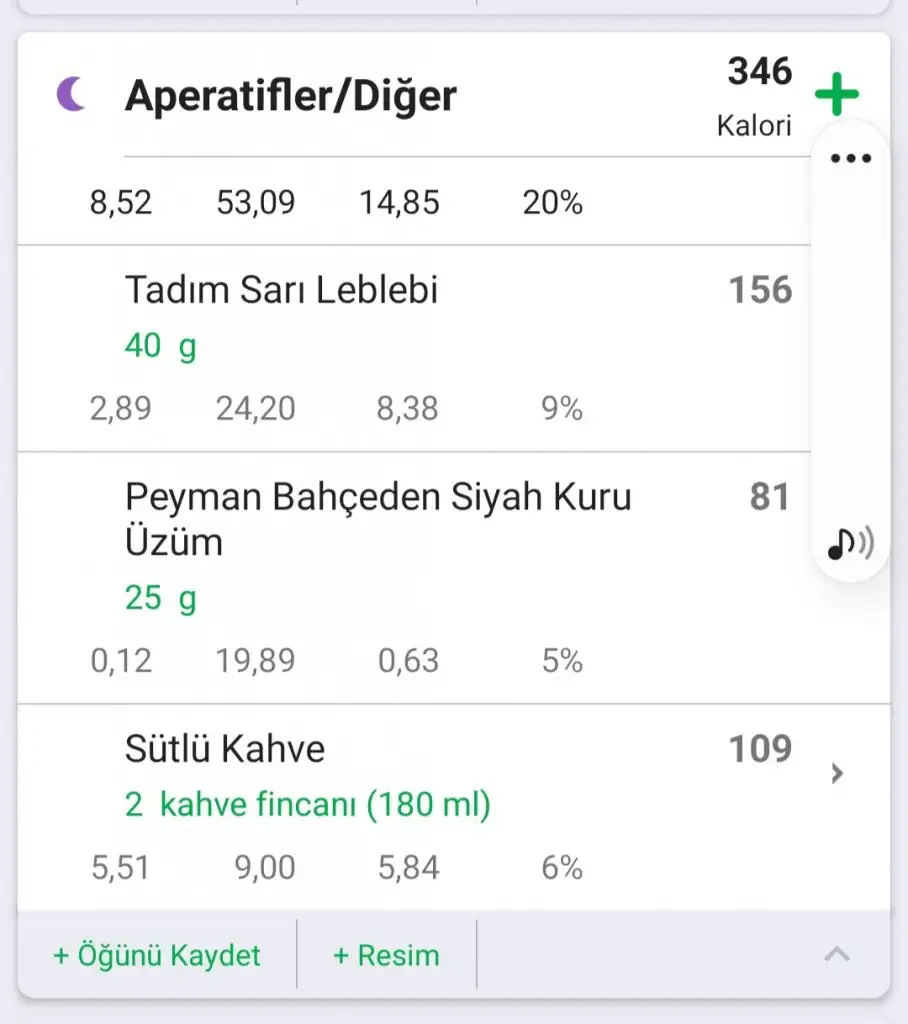
Task: Tap the 109 calorie value for Kahve
Action: (x=760, y=749)
